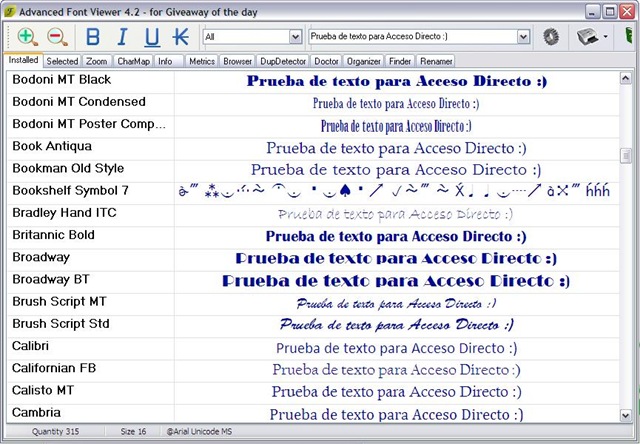The image size is (640, 444).
Task: Open the gear settings icon
Action: point(551,37)
